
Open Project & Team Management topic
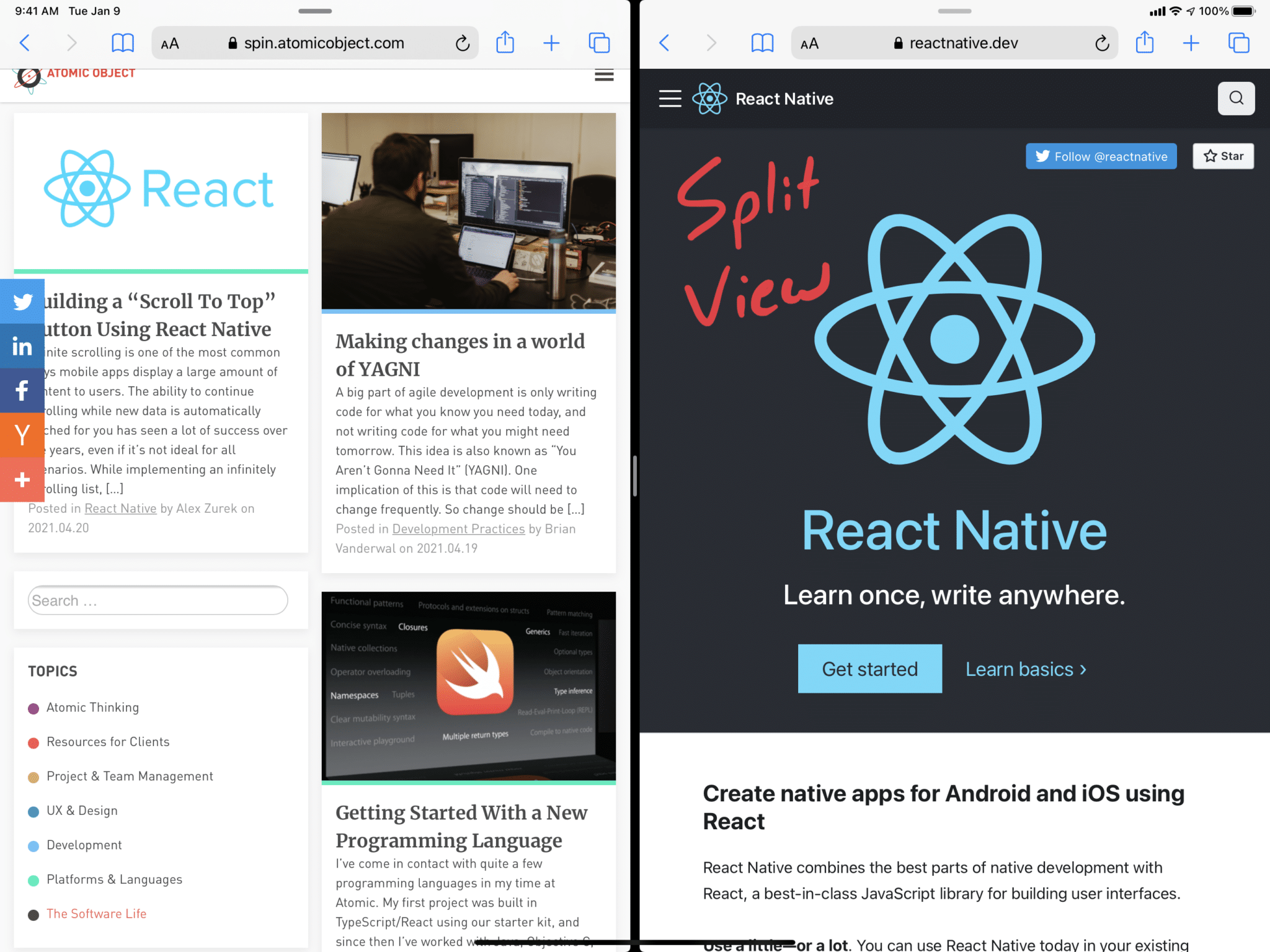click(x=130, y=776)
